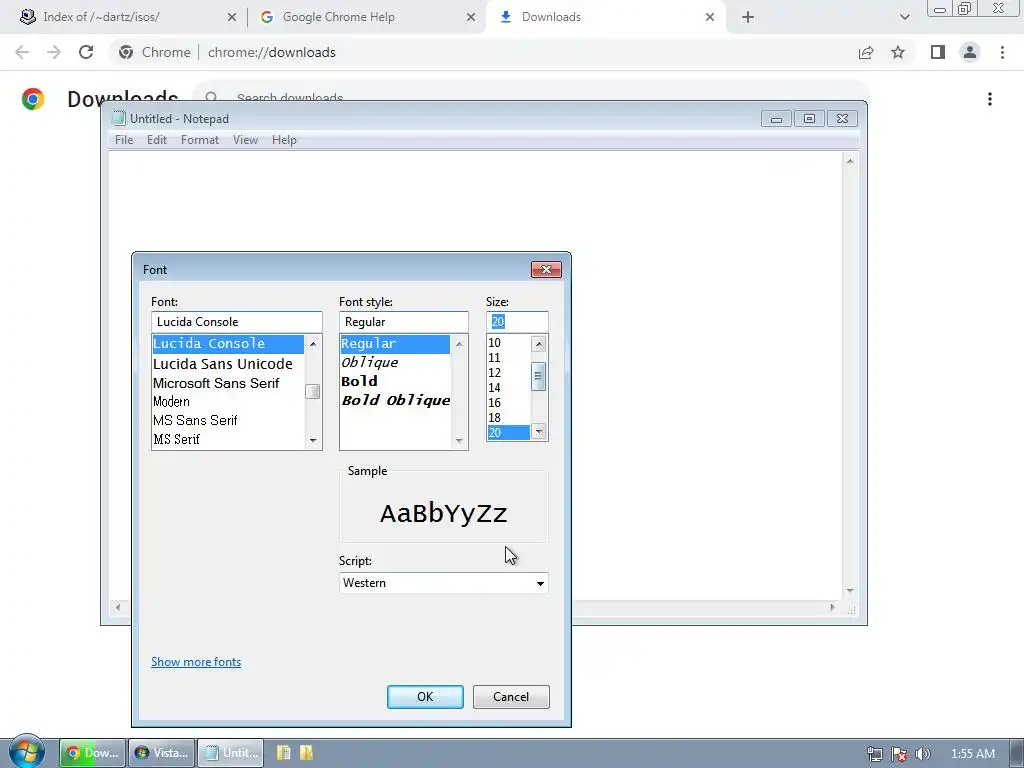Image resolution: width=1024 pixels, height=768 pixels.
Task: Open the Windows Start orb
Action: point(26,751)
